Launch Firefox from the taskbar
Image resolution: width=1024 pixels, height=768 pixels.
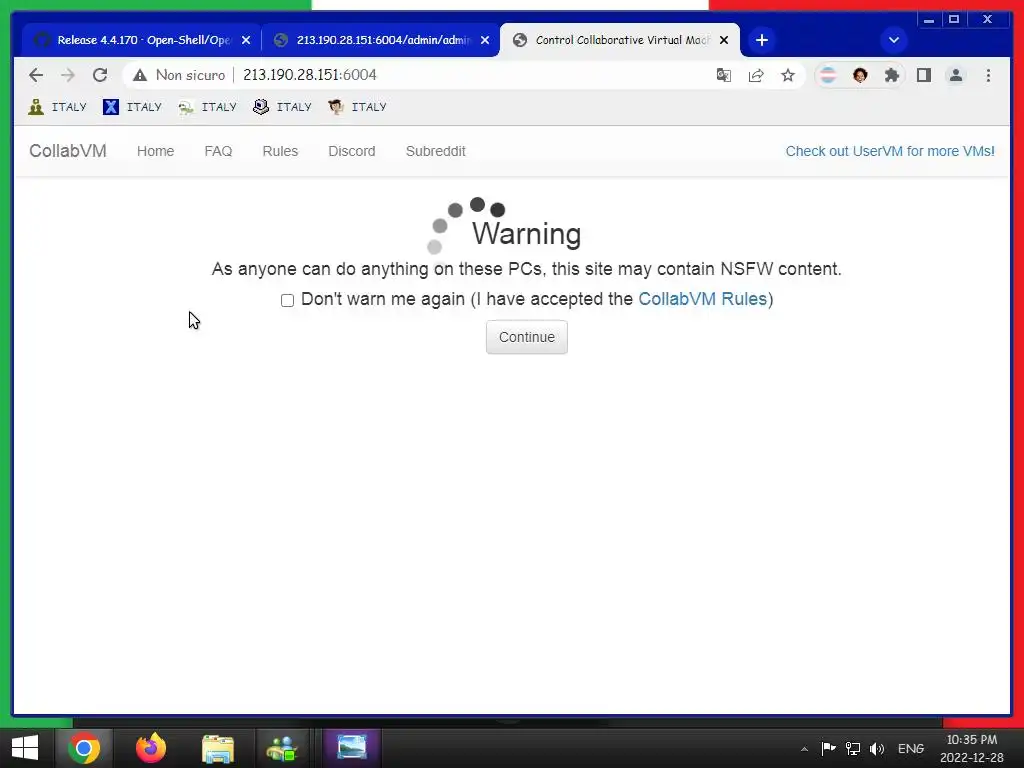pos(151,748)
